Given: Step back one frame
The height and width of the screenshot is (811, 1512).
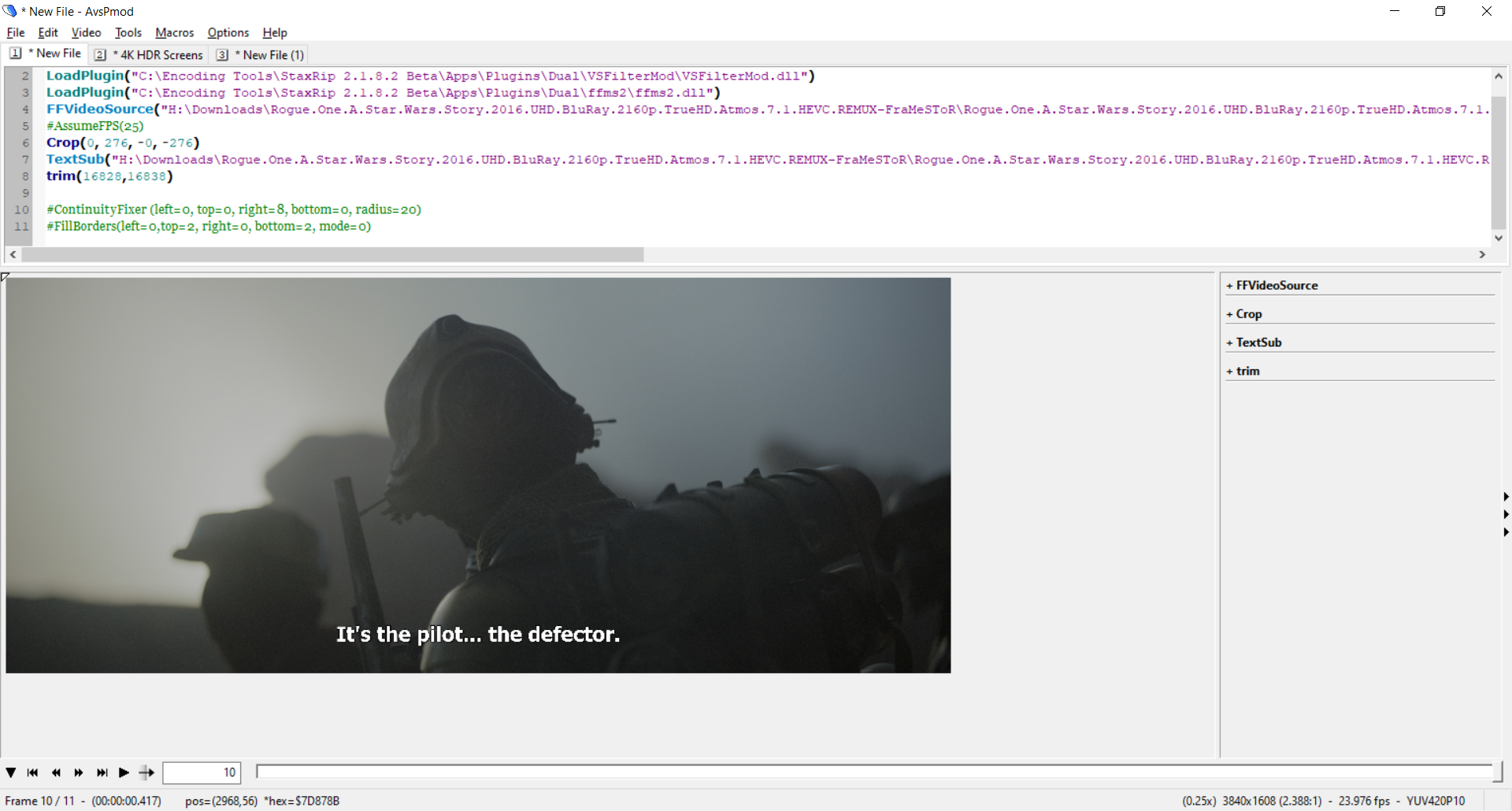Looking at the screenshot, I should [55, 772].
